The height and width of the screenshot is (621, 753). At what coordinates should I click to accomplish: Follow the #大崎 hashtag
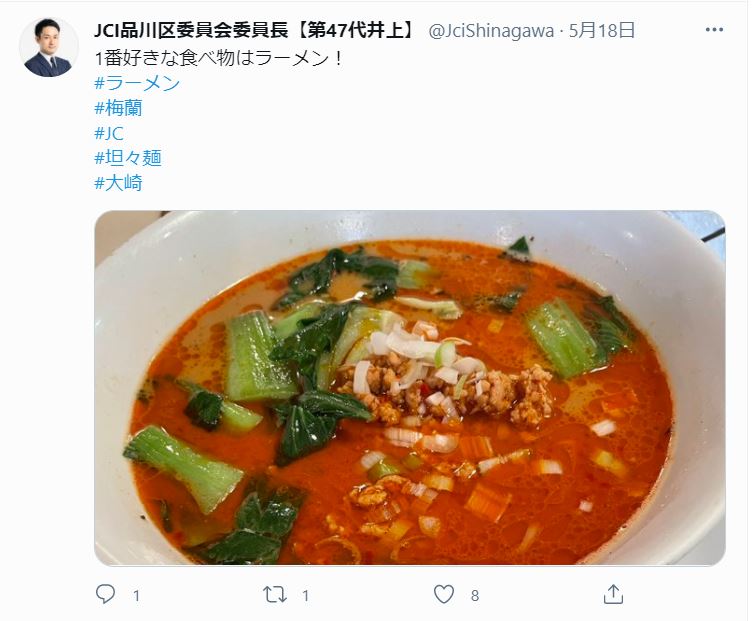(x=118, y=183)
